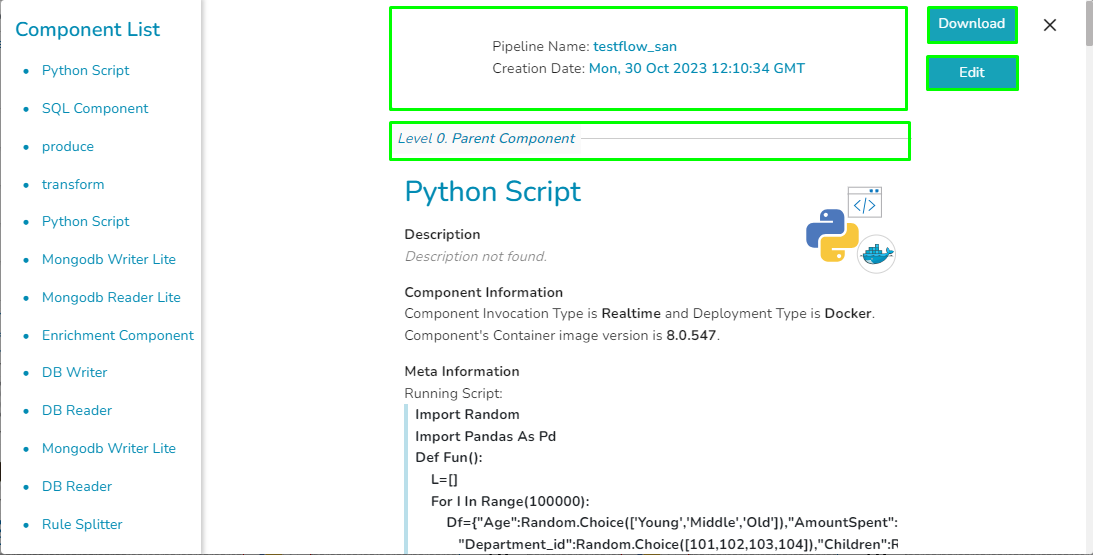Open the DB Writer component

(75, 372)
